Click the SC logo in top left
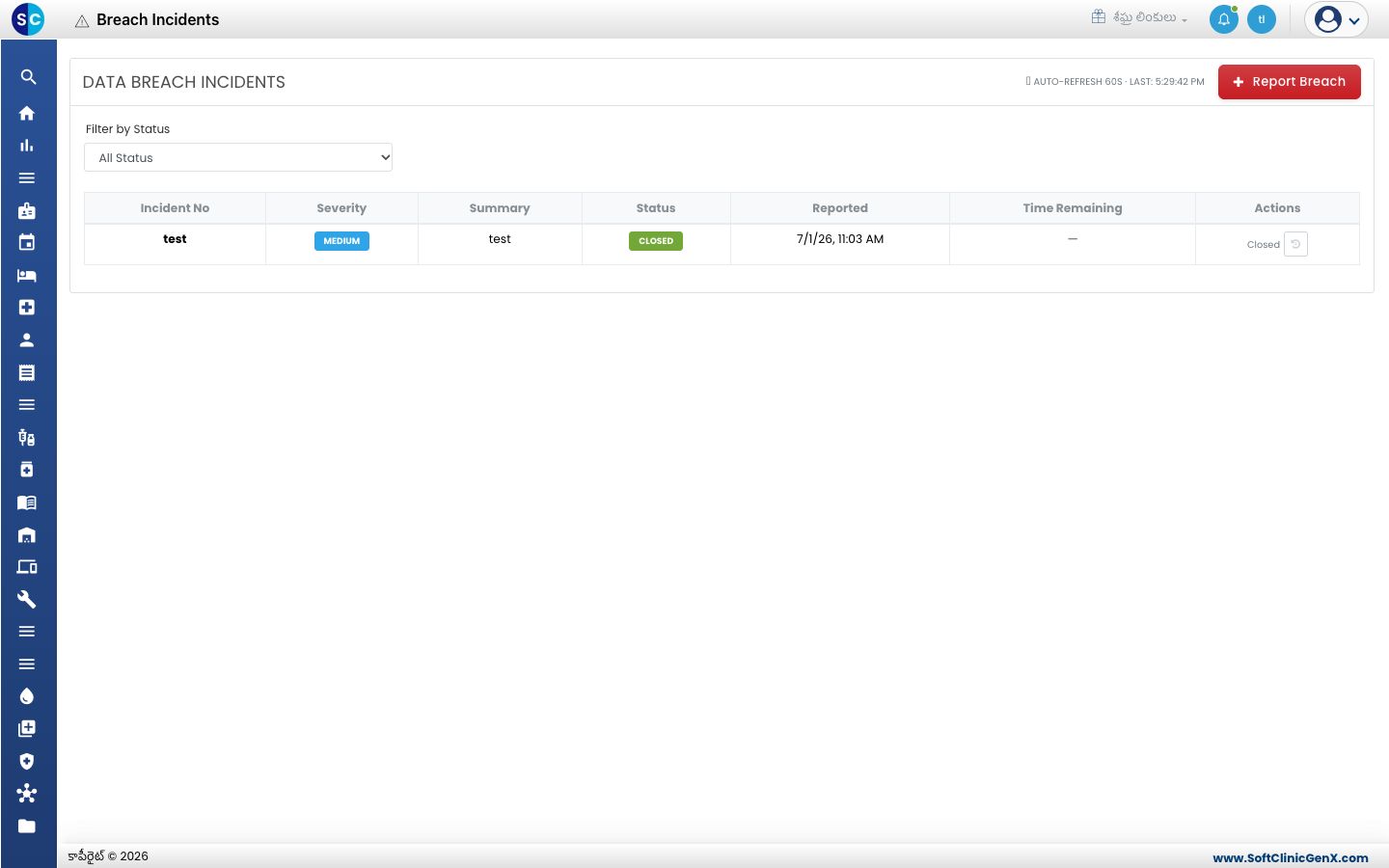This screenshot has height=868, width=1389. pos(28,18)
